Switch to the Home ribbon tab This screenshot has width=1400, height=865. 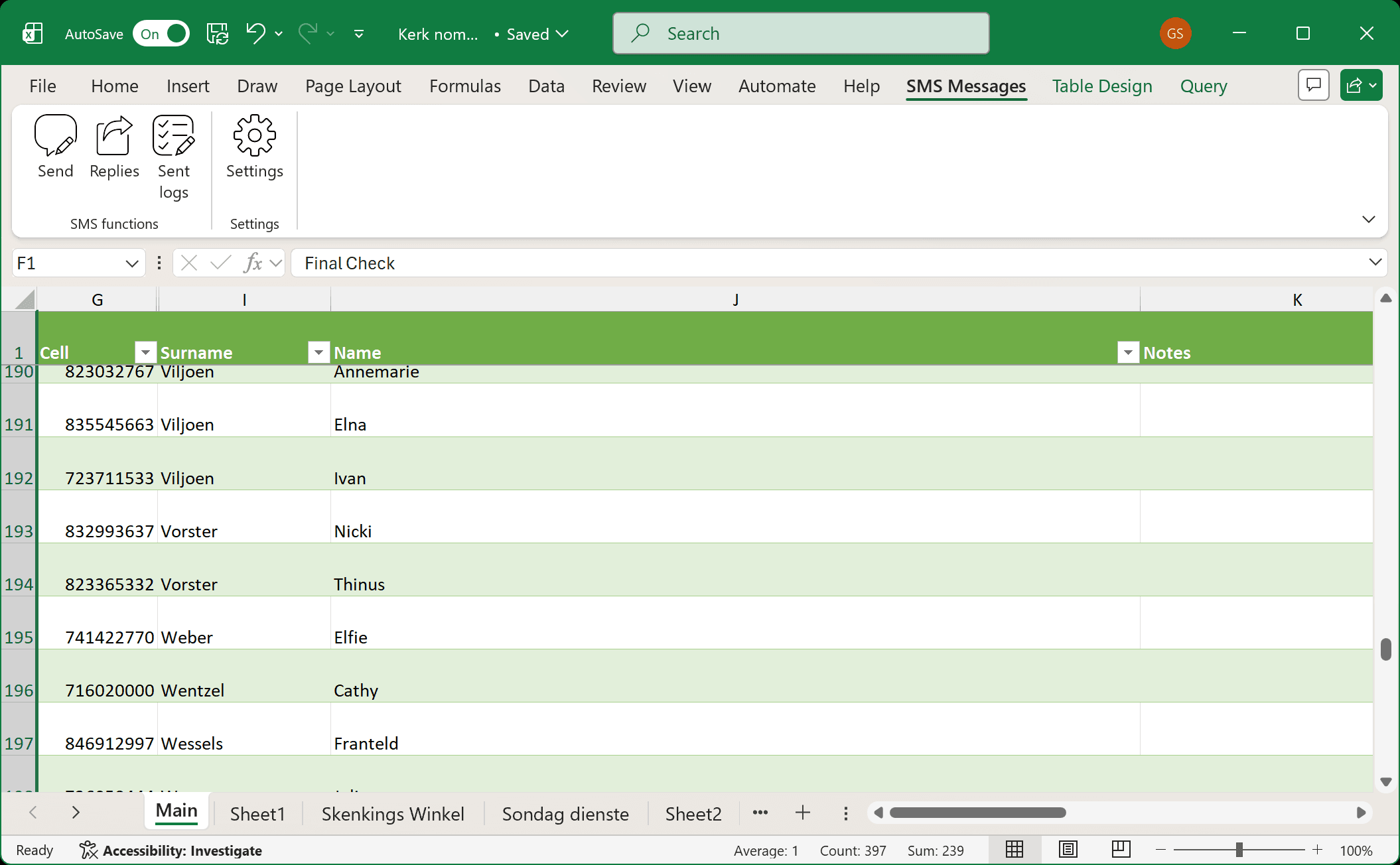pyautogui.click(x=115, y=86)
